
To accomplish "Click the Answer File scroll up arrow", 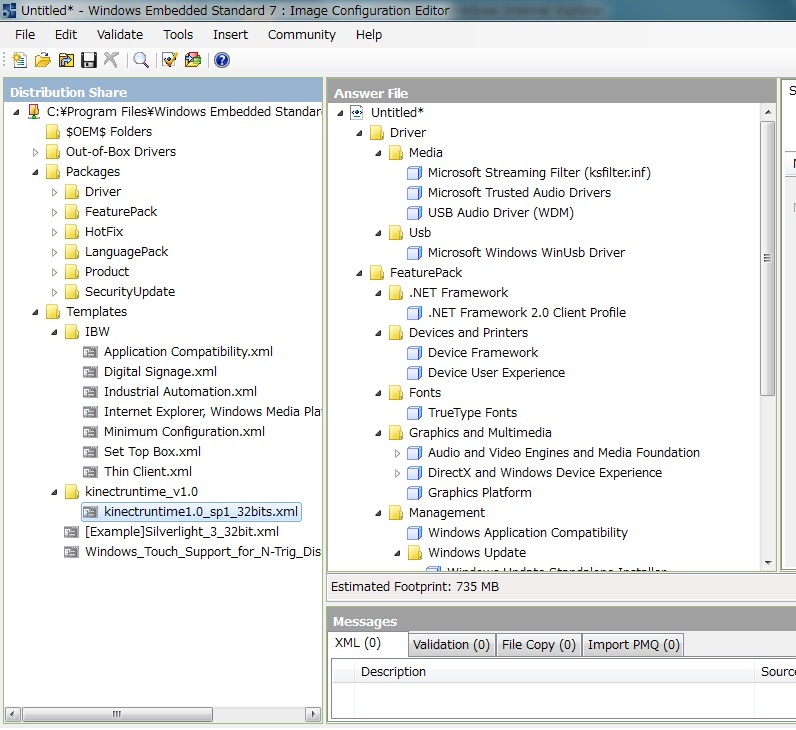I will point(768,112).
